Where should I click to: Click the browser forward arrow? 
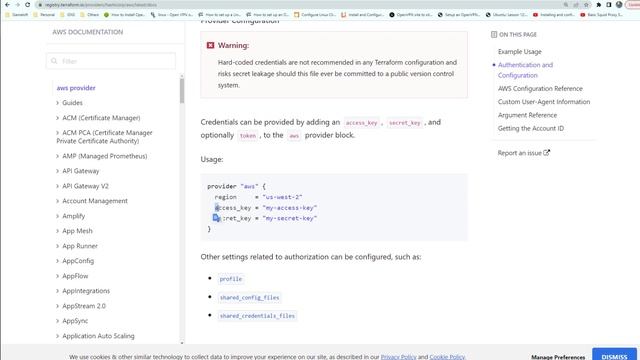coord(18,5)
